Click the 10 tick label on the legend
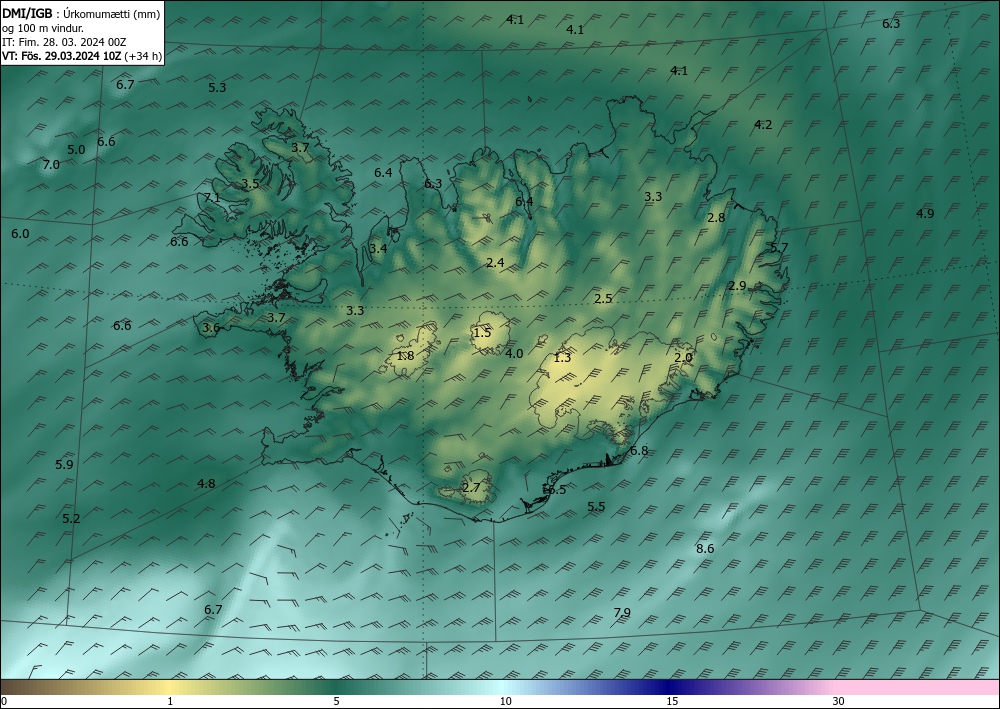The width and height of the screenshot is (1000, 709). pyautogui.click(x=505, y=702)
